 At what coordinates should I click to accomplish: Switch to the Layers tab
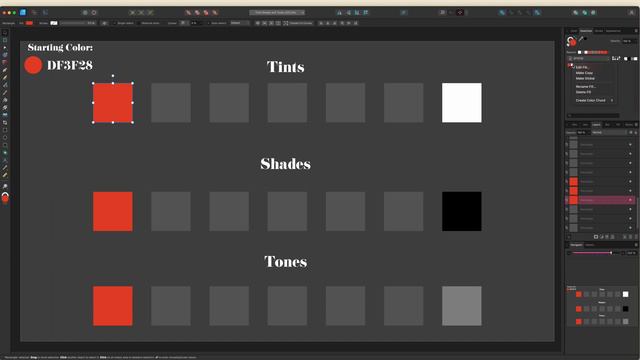click(x=596, y=124)
